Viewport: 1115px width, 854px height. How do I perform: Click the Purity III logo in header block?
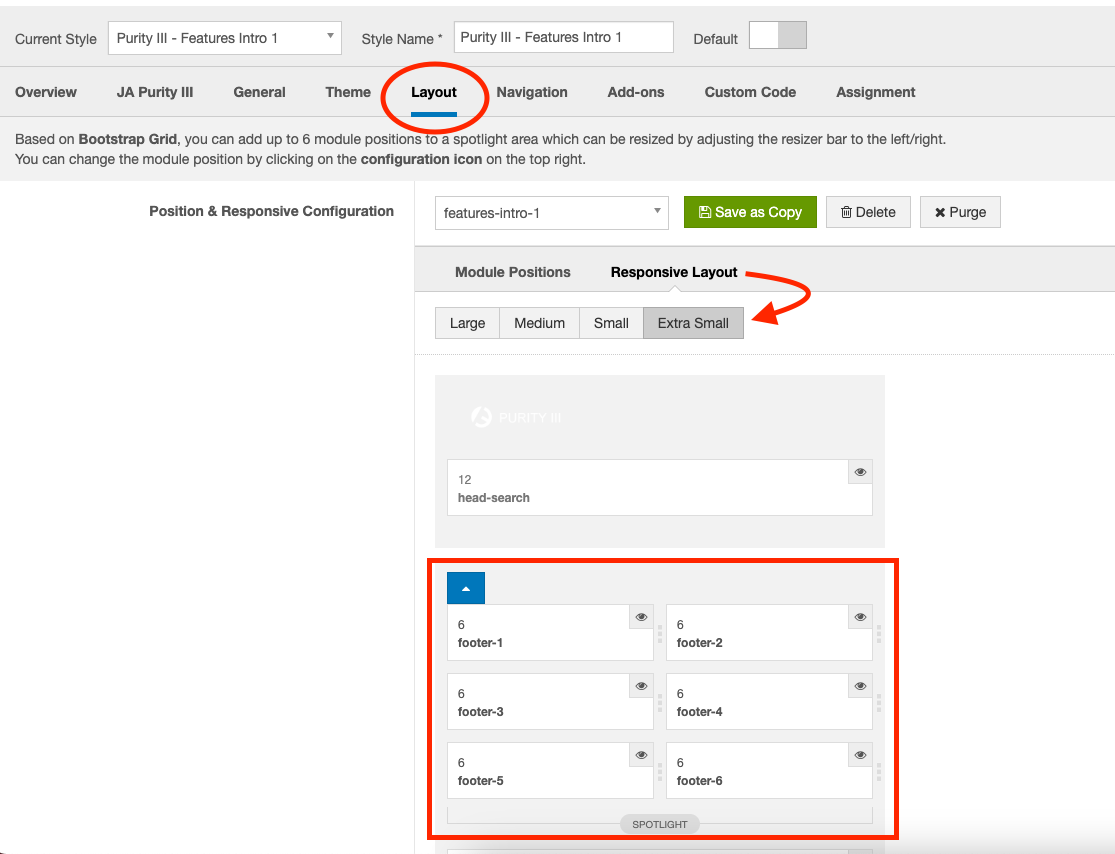pos(516,417)
